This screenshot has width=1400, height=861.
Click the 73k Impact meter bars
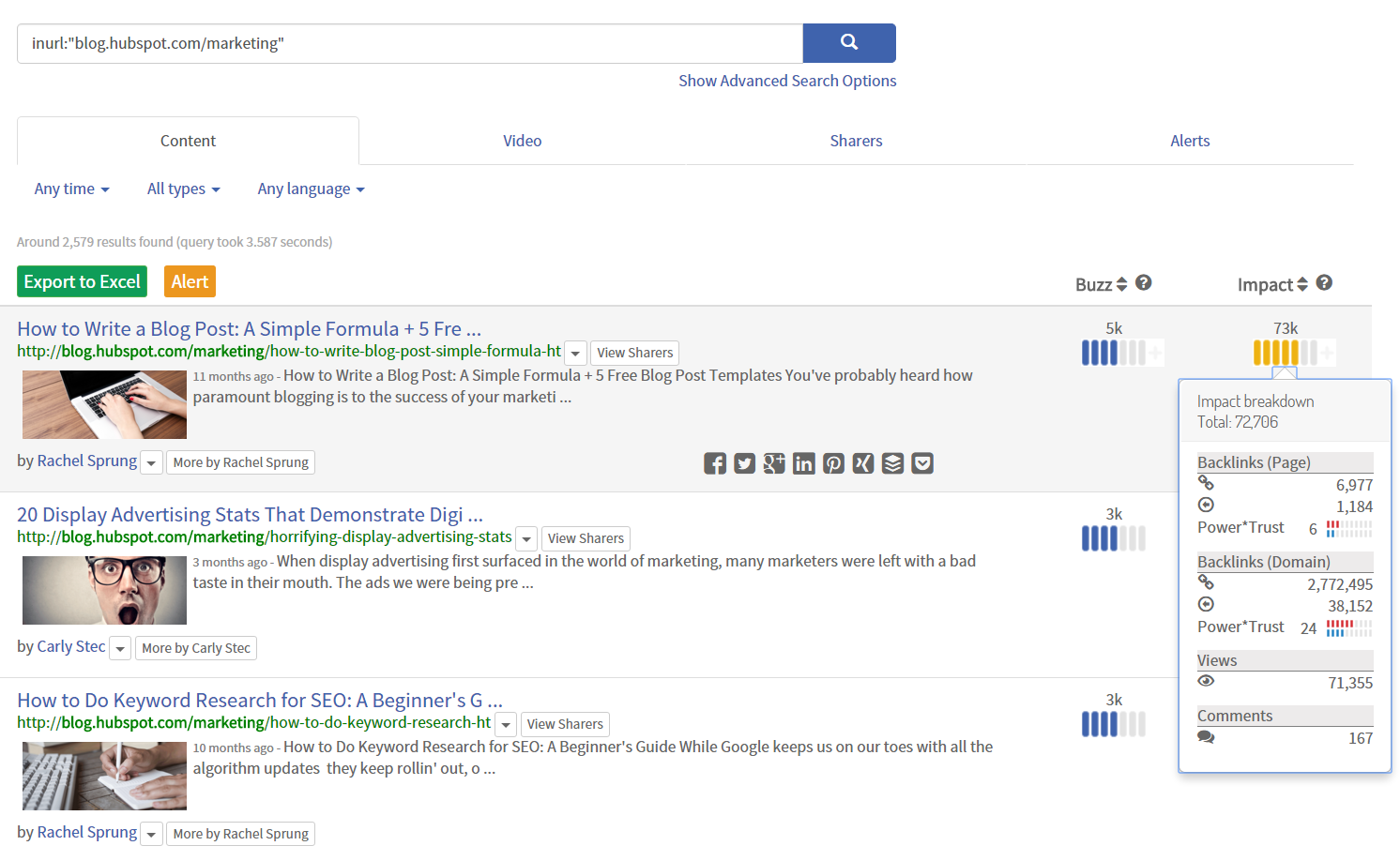[1286, 353]
